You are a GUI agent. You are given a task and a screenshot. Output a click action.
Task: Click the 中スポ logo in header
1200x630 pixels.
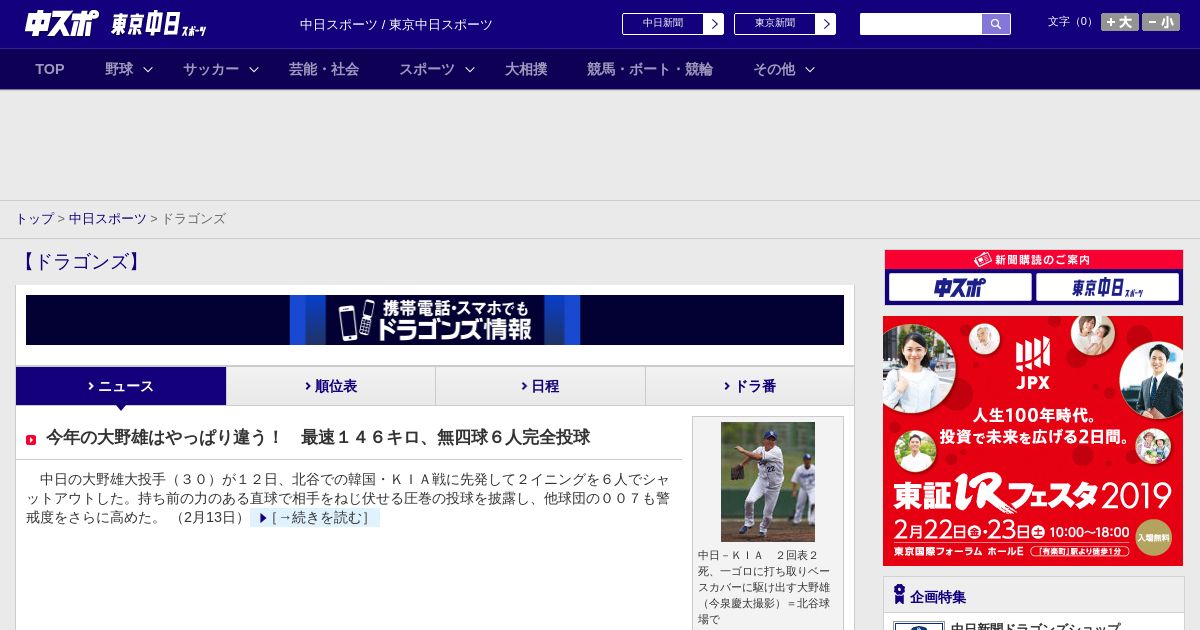coord(61,23)
